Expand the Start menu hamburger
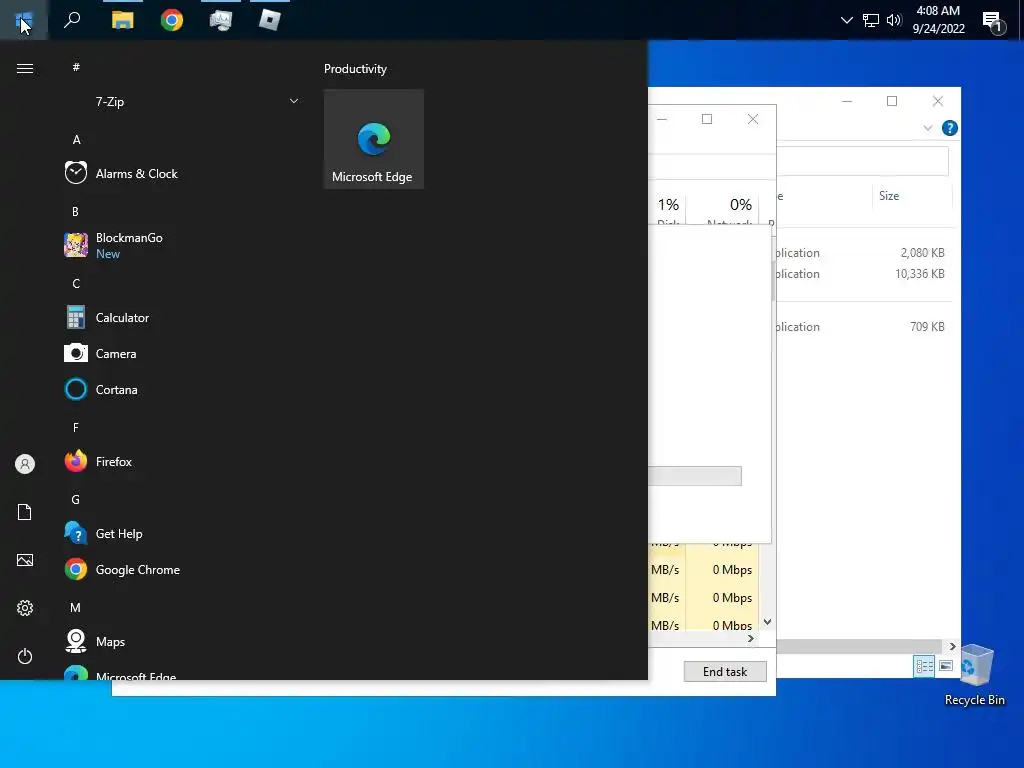This screenshot has height=768, width=1024. (25, 69)
